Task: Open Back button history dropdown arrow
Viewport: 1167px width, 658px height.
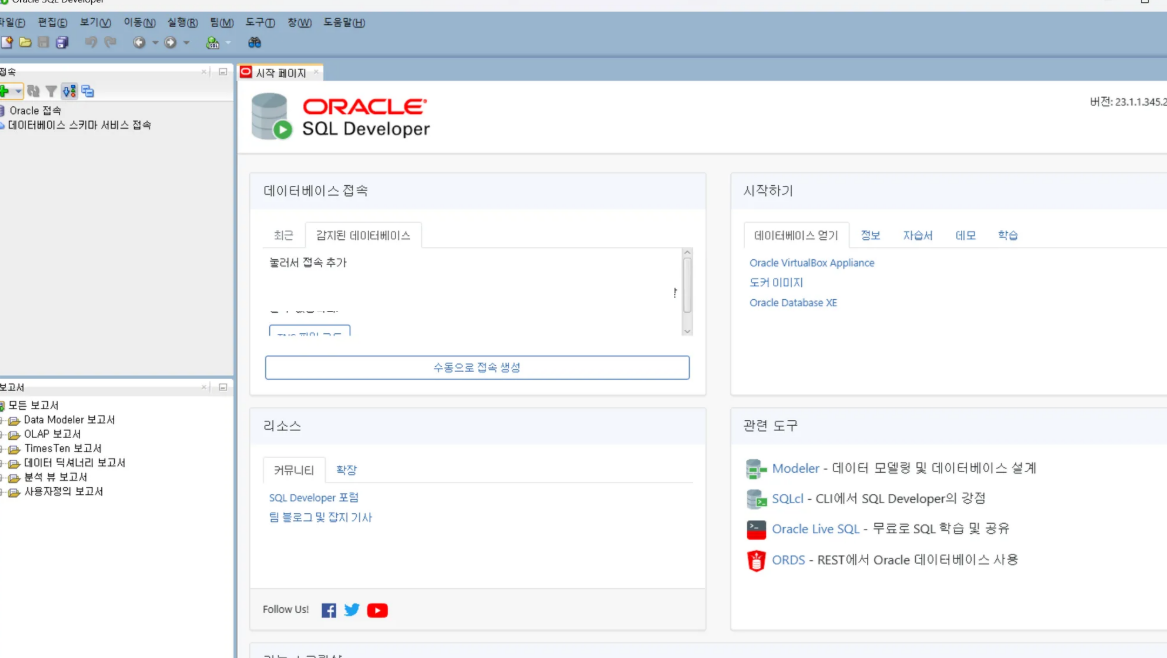Action: click(155, 42)
